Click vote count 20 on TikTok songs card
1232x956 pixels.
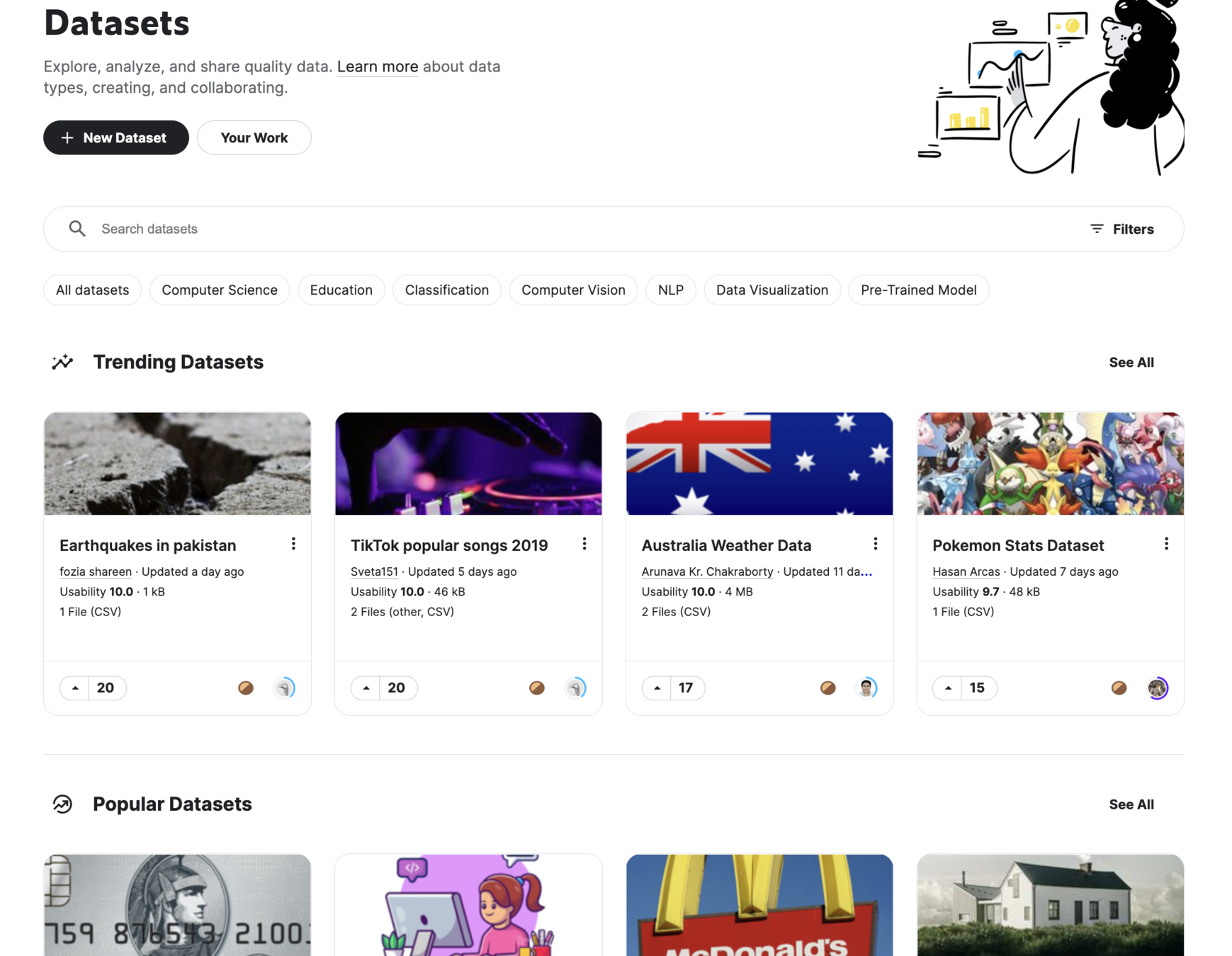tap(397, 688)
